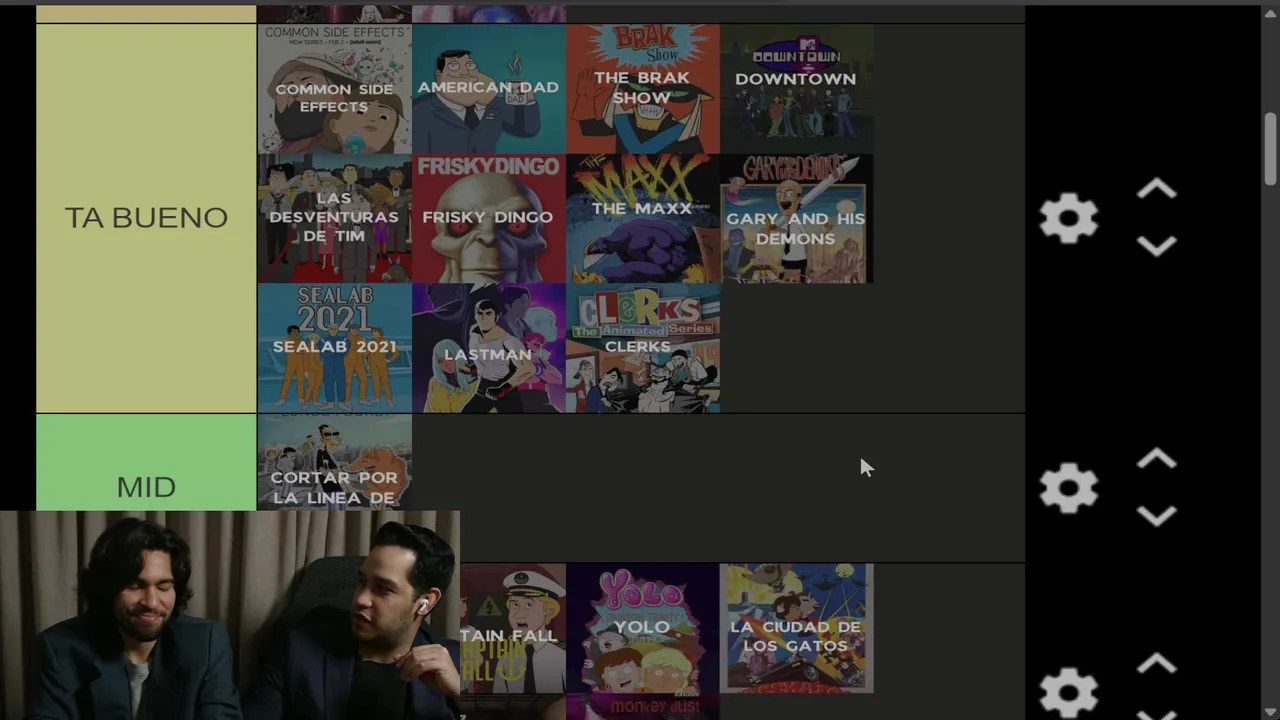Select La Ciudad de los Gatos thumbnail

(x=797, y=629)
